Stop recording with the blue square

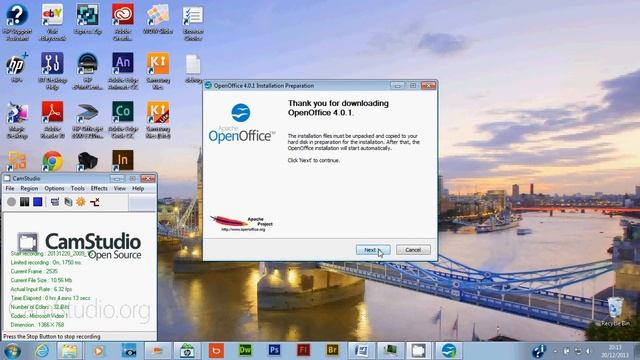(38, 202)
